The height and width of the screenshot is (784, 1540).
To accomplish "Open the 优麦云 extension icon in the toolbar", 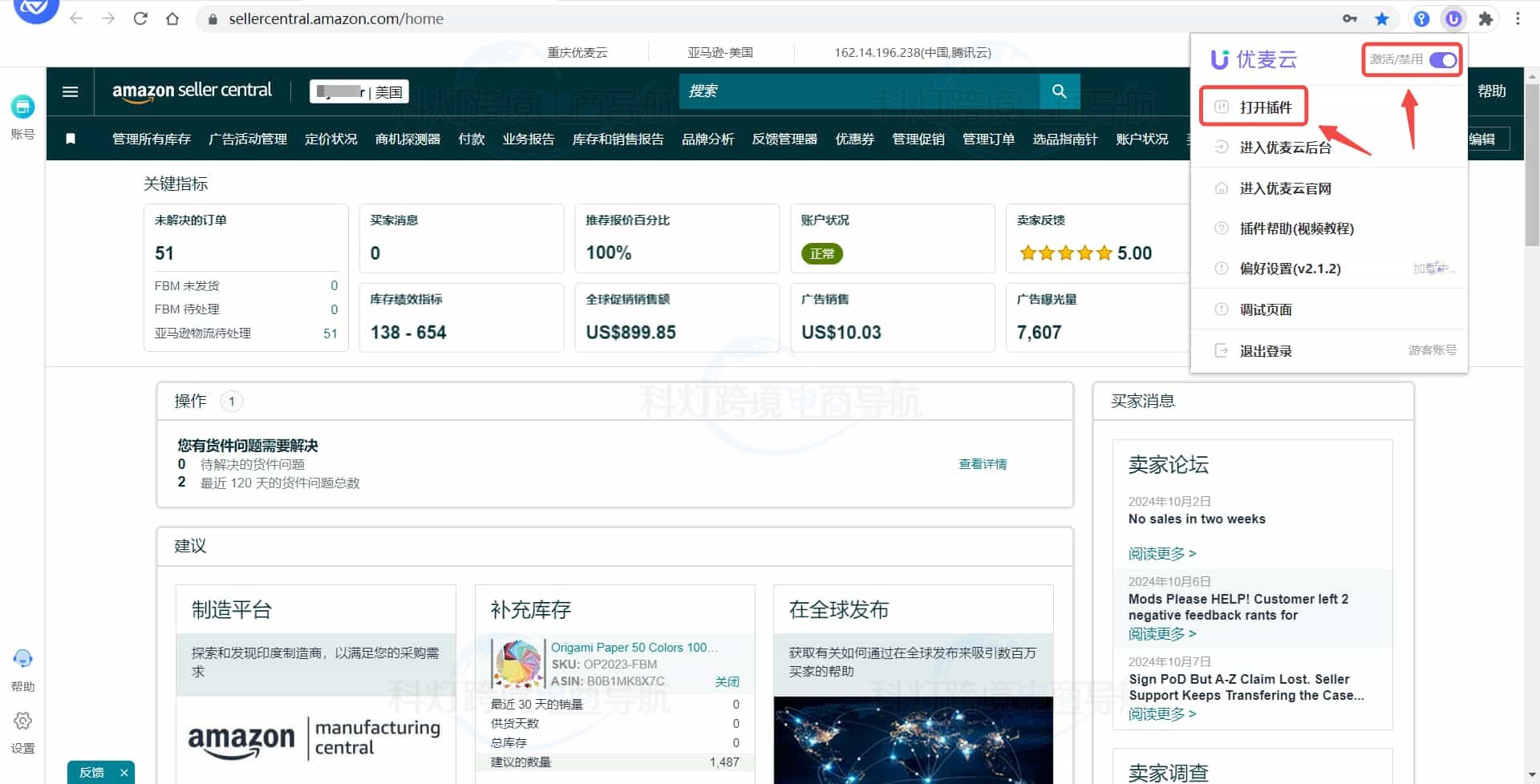I will (x=1453, y=18).
